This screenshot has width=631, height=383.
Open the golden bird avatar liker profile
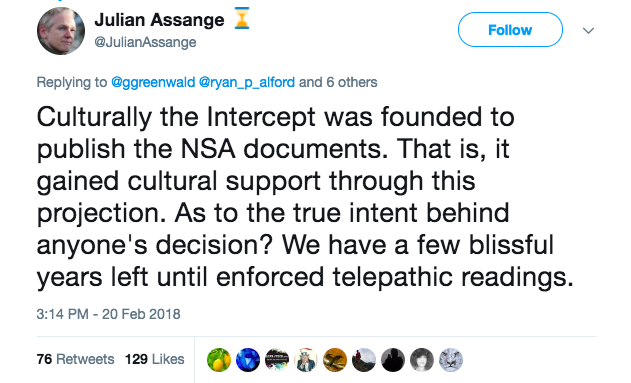click(335, 360)
